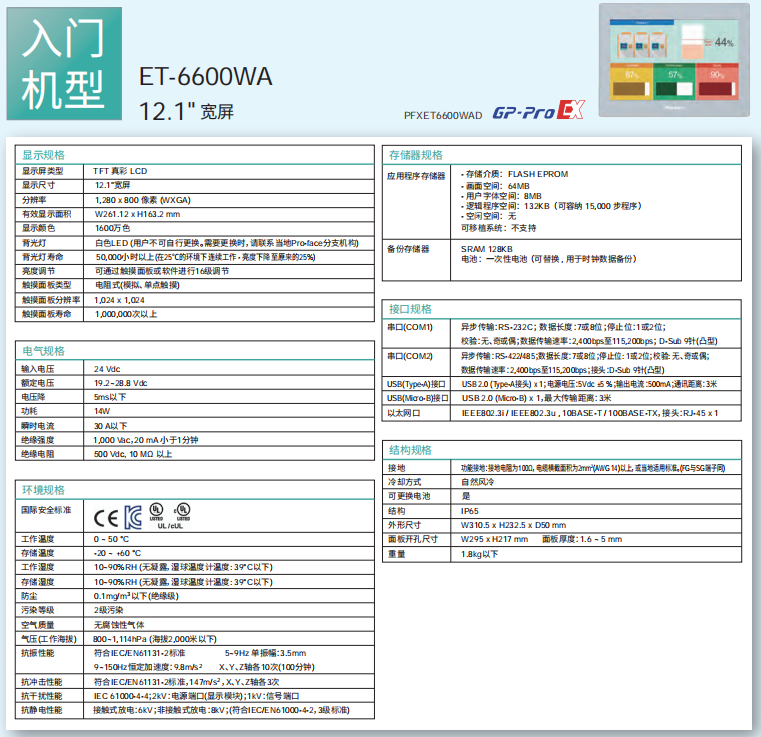Click the 500 Vdc, 10 MΩ insulation value
The image size is (761, 737).
132,454
